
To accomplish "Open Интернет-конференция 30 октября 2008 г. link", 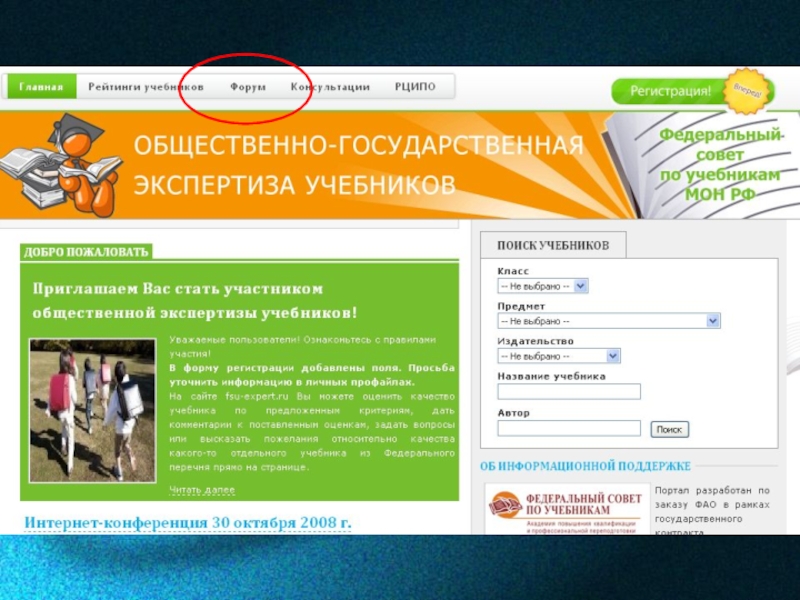I will (188, 523).
